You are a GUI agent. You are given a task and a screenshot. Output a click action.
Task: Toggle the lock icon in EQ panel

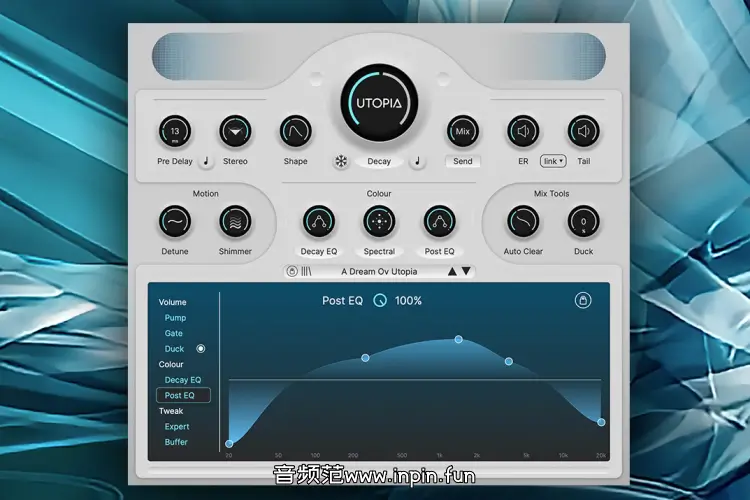click(x=583, y=300)
